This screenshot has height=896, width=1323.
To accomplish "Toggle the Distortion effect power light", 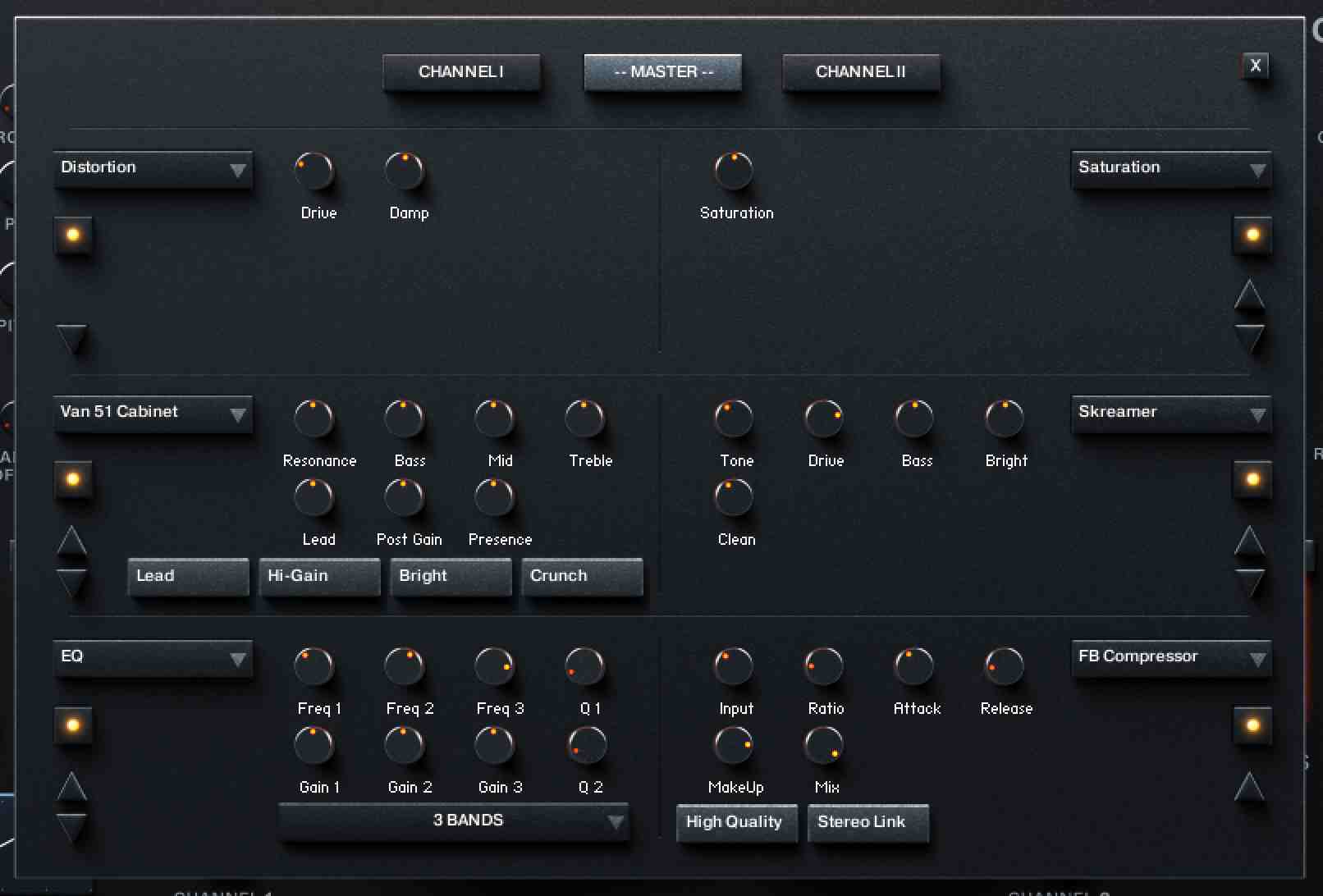I will [x=73, y=235].
